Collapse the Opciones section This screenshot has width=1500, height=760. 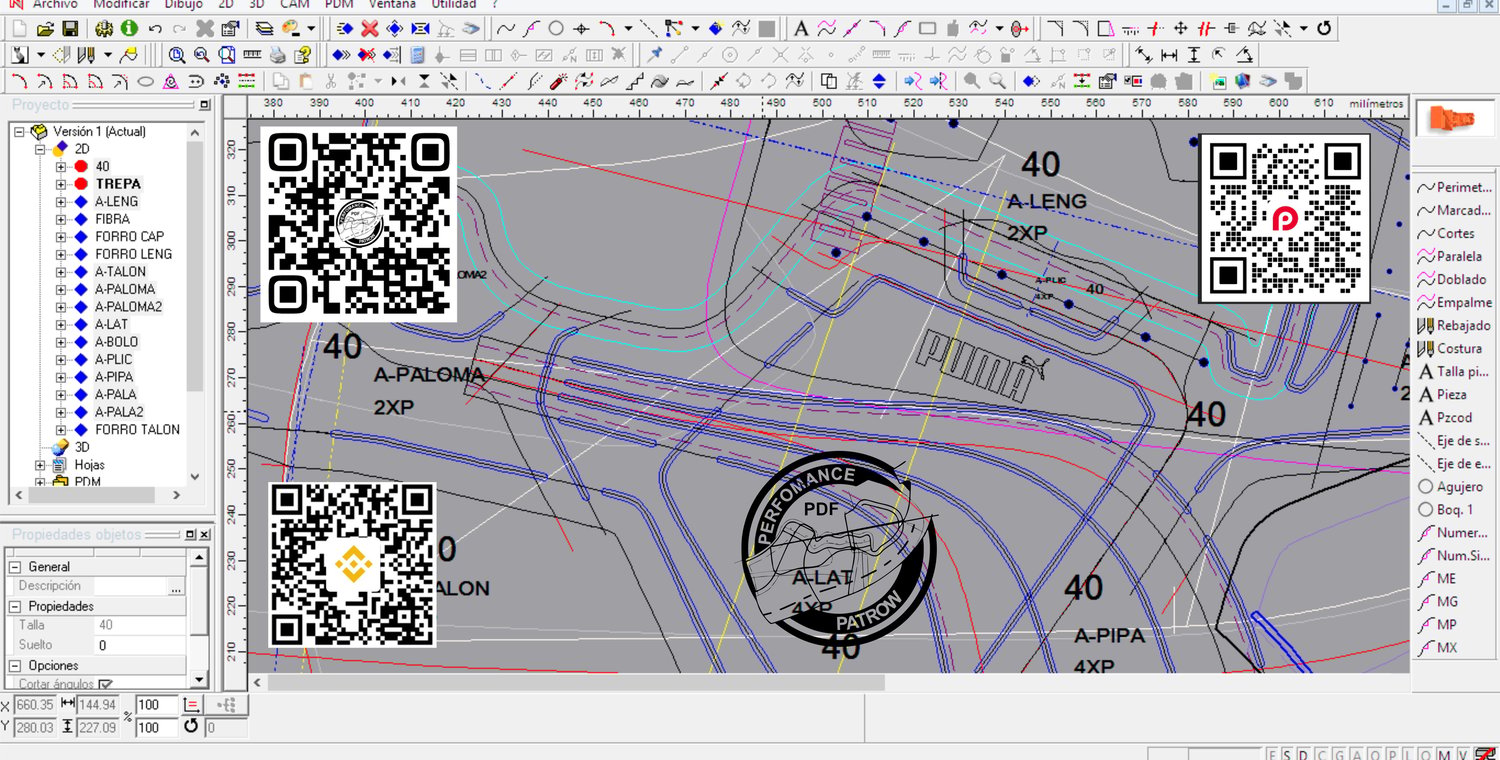coord(16,665)
